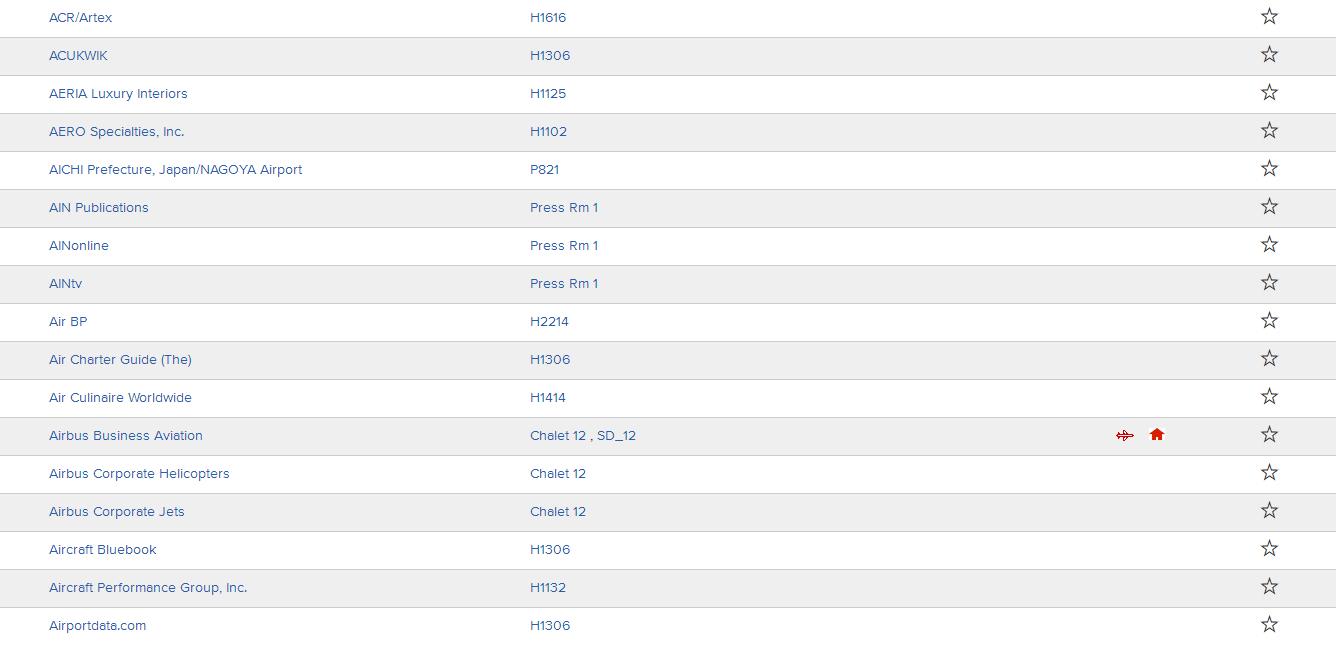Toggle favorite star for AIN Publications
Screen dimensions: 1338x645
1269,206
